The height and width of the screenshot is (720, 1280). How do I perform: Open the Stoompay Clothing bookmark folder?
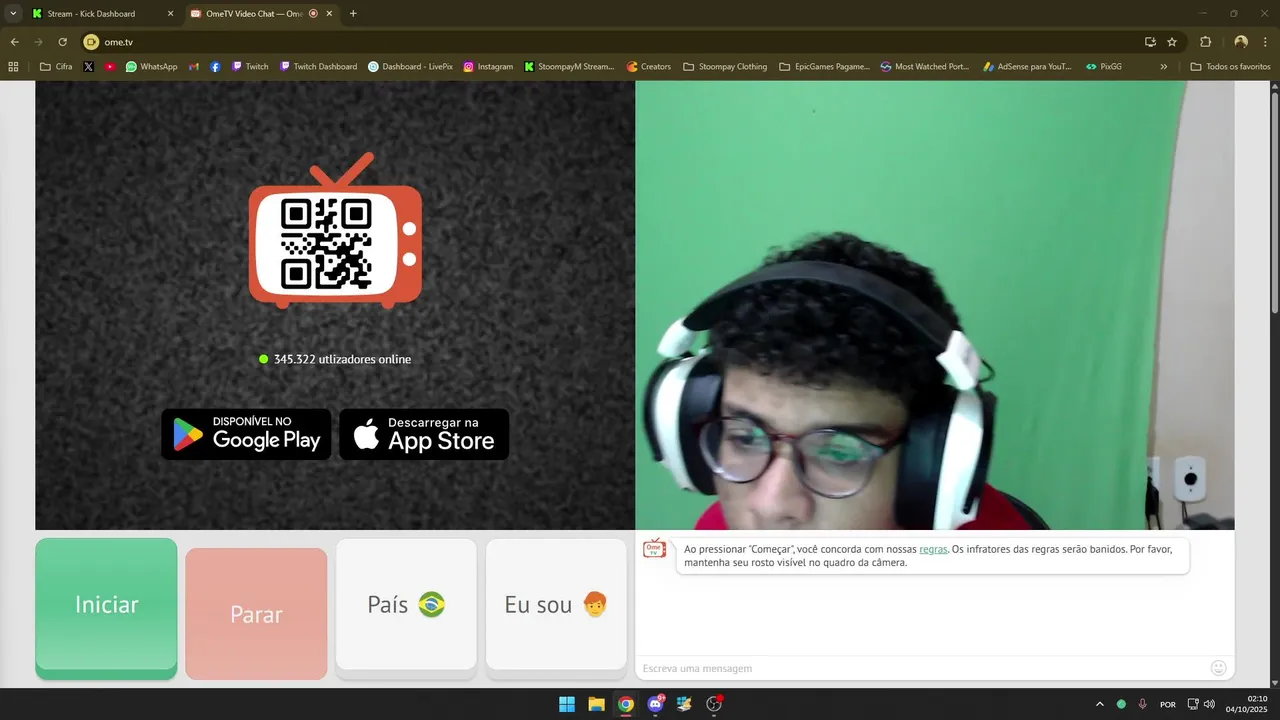point(725,67)
